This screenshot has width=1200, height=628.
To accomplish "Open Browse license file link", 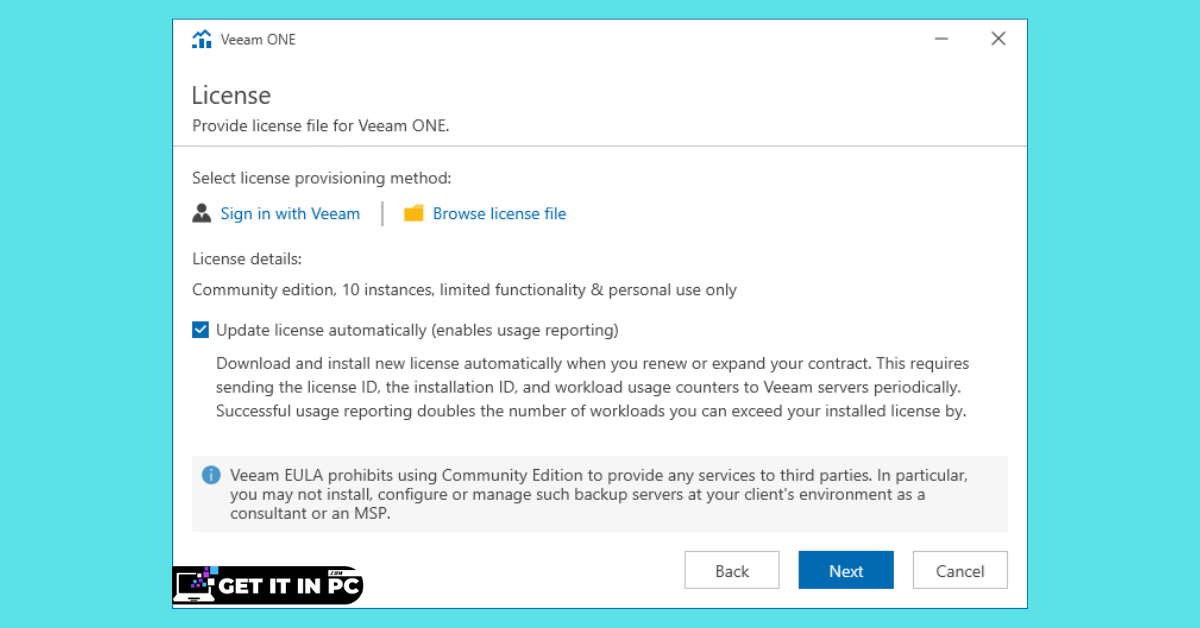I will tap(499, 213).
